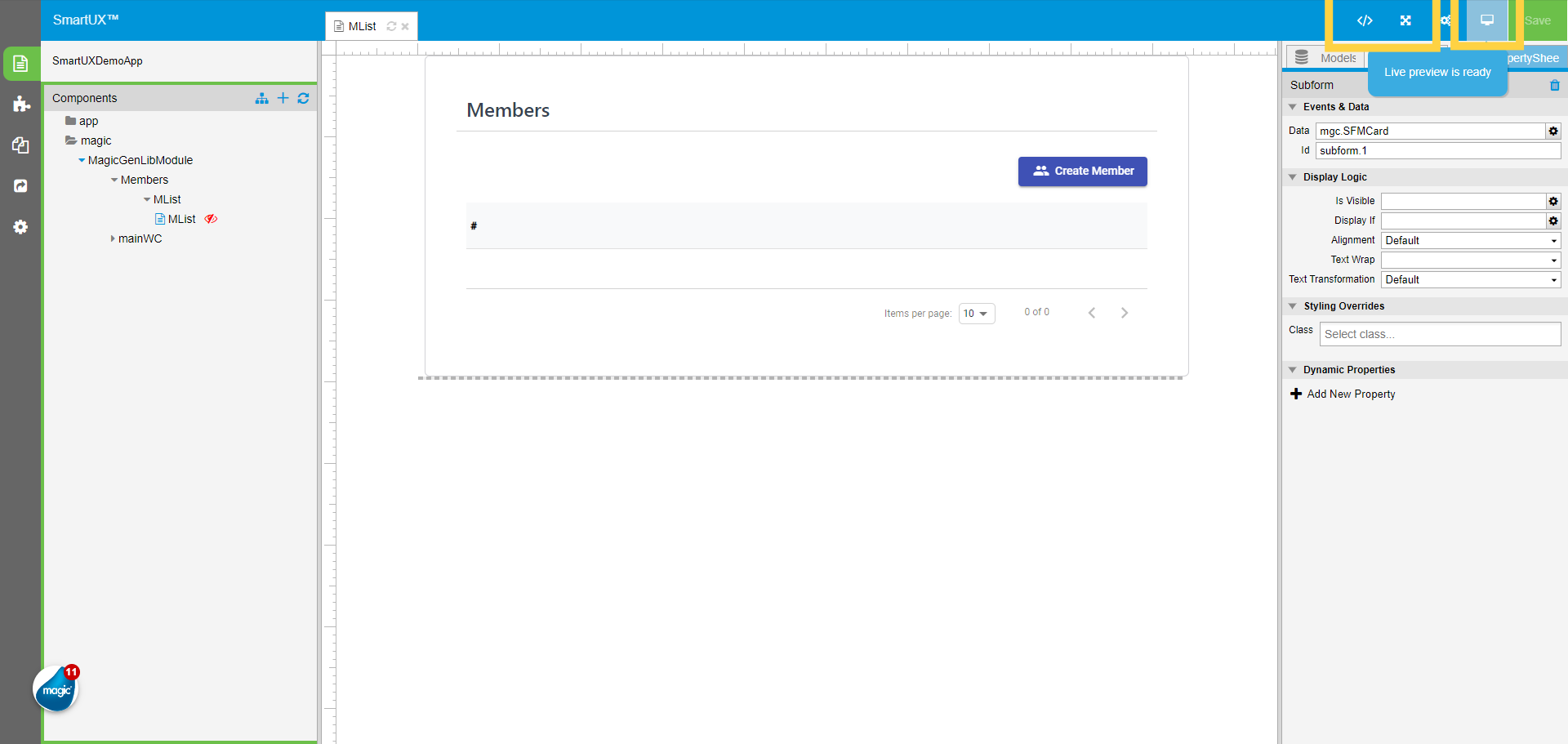This screenshot has height=744, width=1568.
Task: Select the MList editor tab
Action: pyautogui.click(x=362, y=25)
